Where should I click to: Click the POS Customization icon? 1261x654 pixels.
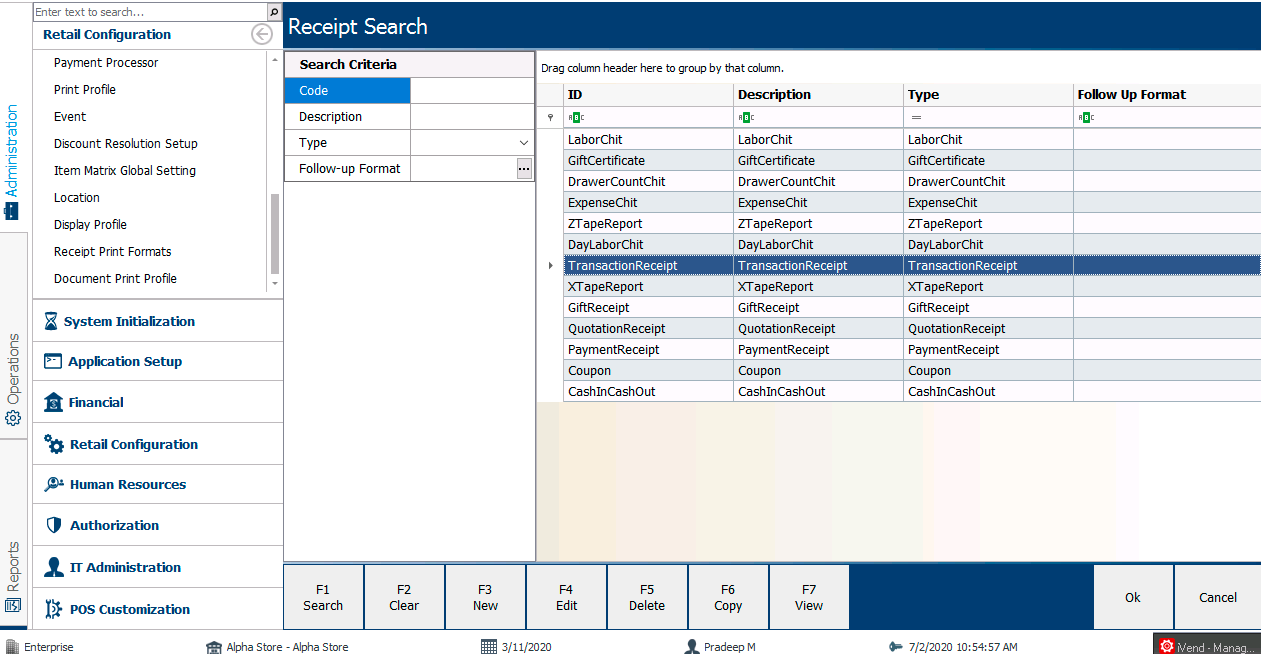click(54, 609)
